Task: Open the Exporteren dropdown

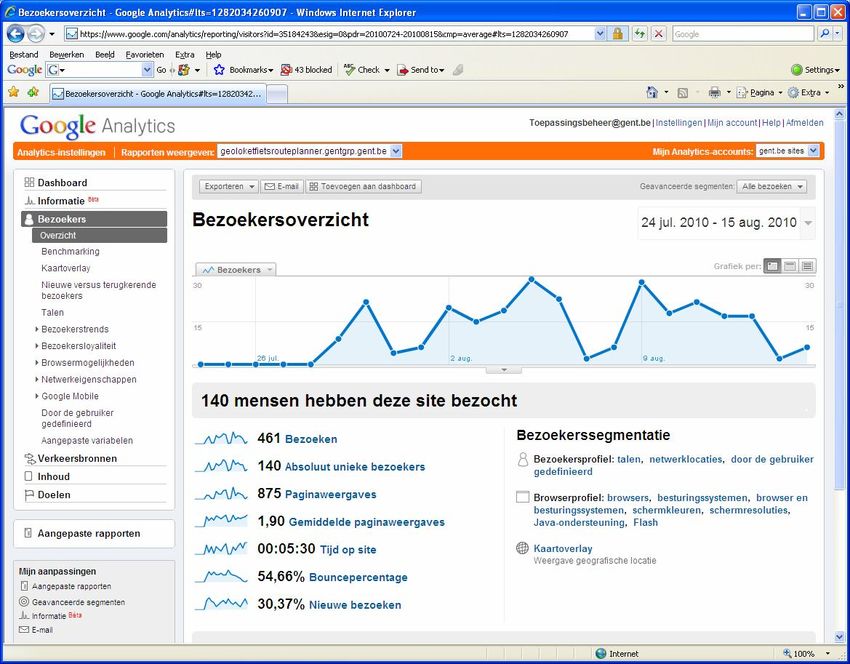Action: (x=229, y=186)
